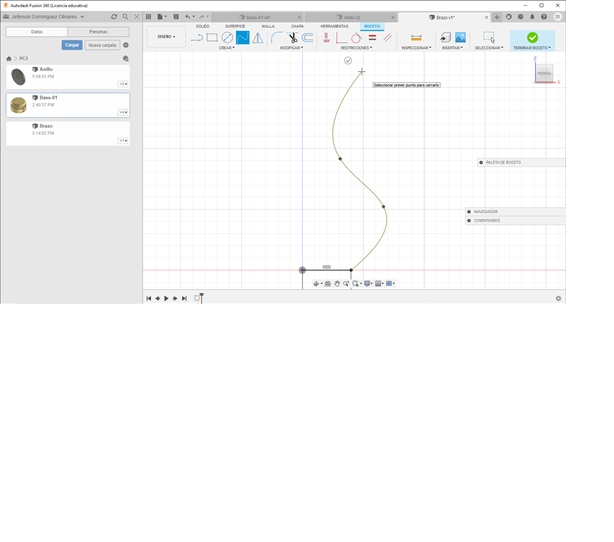Viewport: 614px width, 542px height.
Task: Switch to the Anillo v2 document tab
Action: 349,18
